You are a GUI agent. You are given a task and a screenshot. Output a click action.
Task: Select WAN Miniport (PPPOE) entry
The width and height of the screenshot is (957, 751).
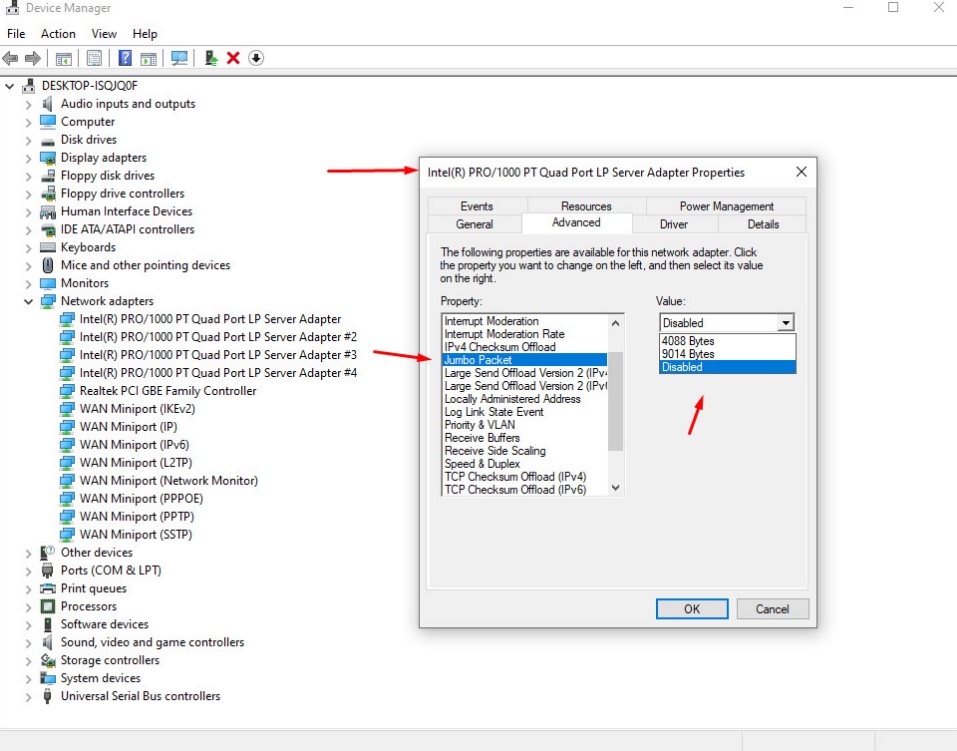coord(141,499)
